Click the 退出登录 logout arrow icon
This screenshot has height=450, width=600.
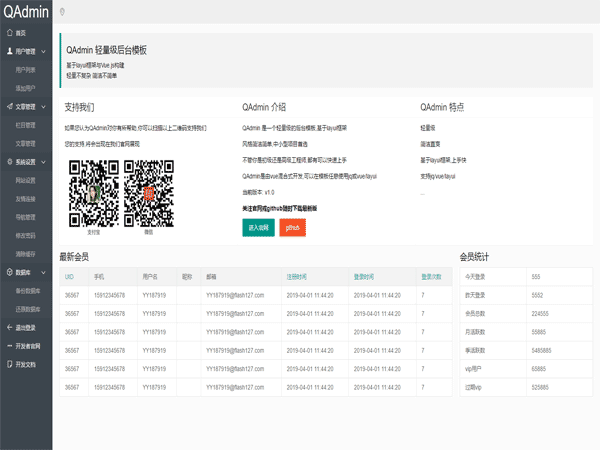click(x=7, y=327)
